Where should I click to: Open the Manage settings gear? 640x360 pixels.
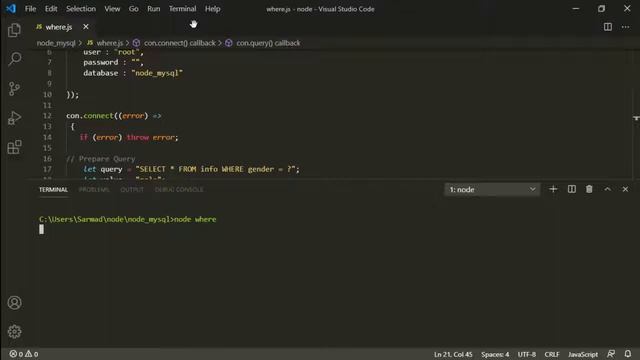click(x=14, y=331)
